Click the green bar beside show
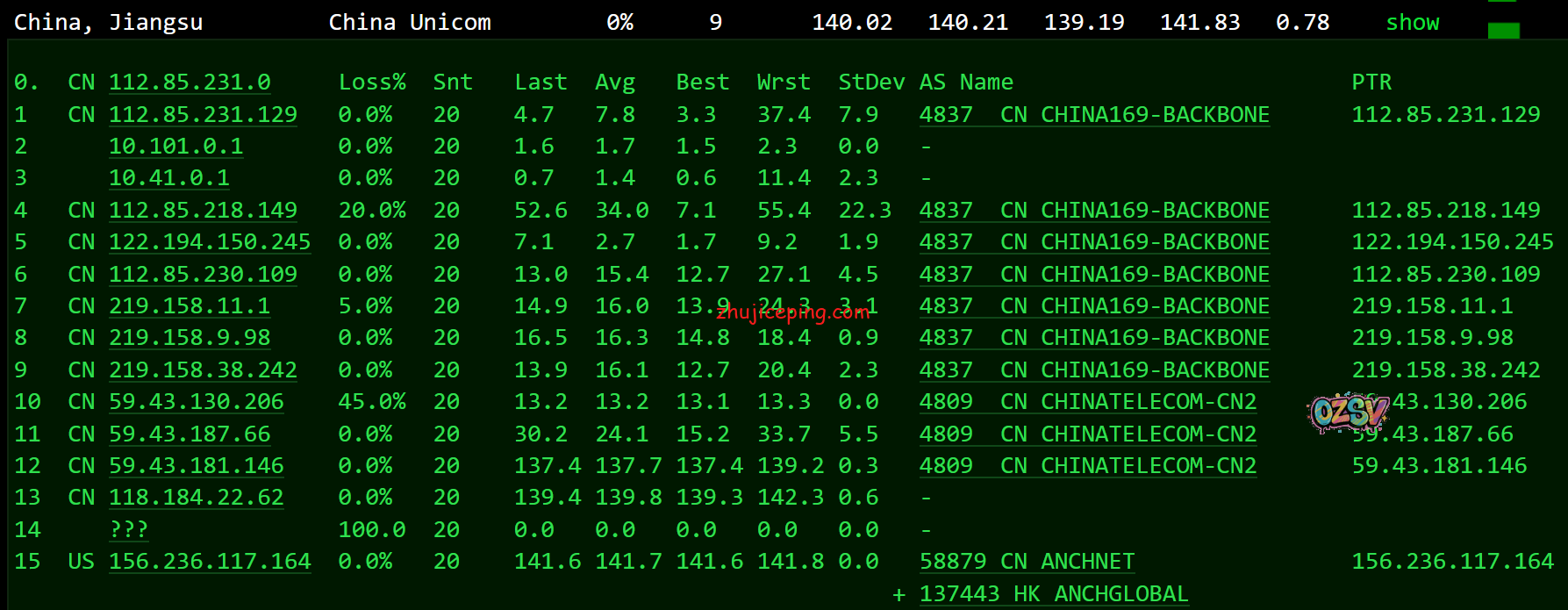This screenshot has height=610, width=1568. [x=1503, y=31]
